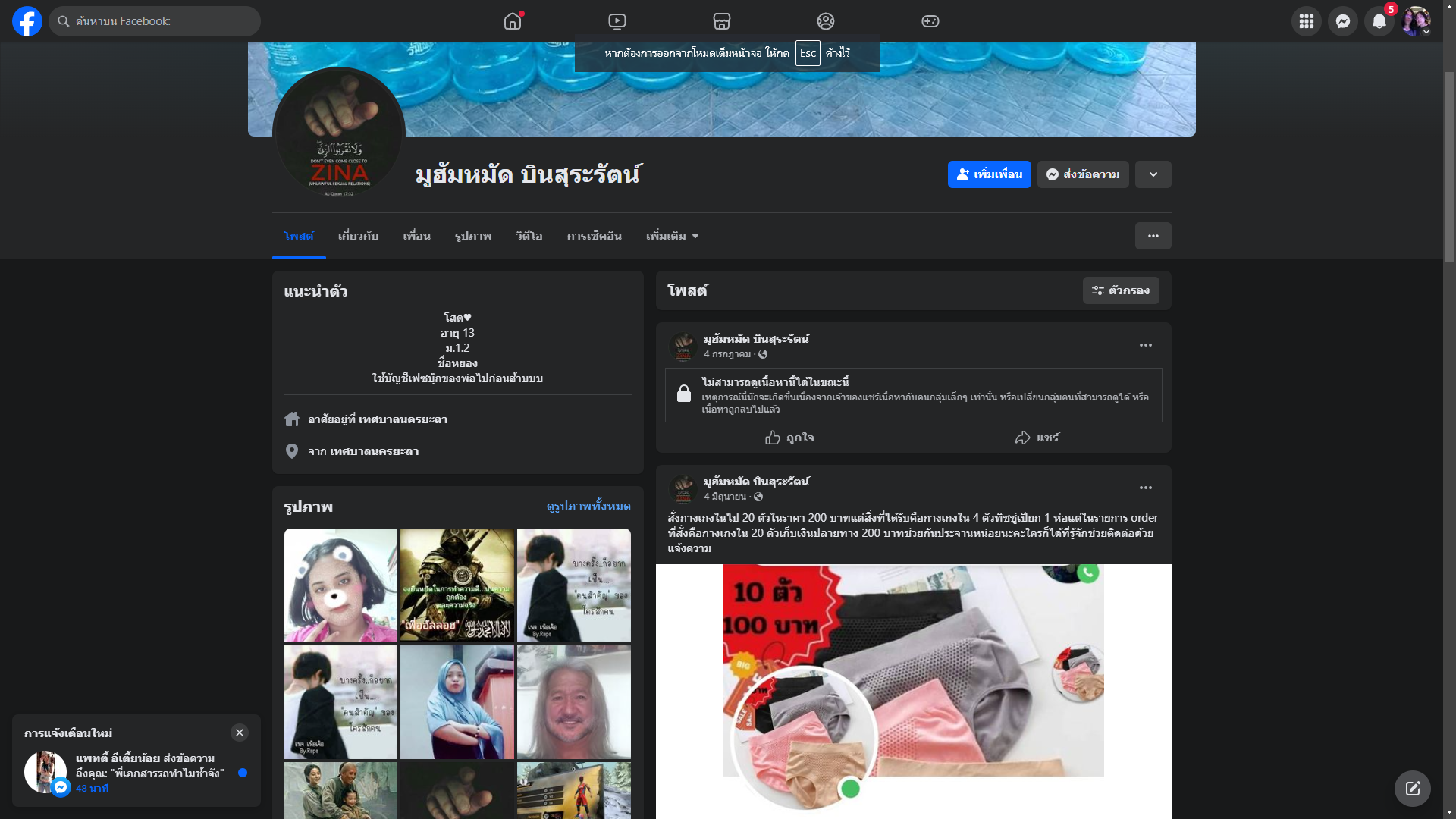Open the notifications bell icon

click(1379, 21)
